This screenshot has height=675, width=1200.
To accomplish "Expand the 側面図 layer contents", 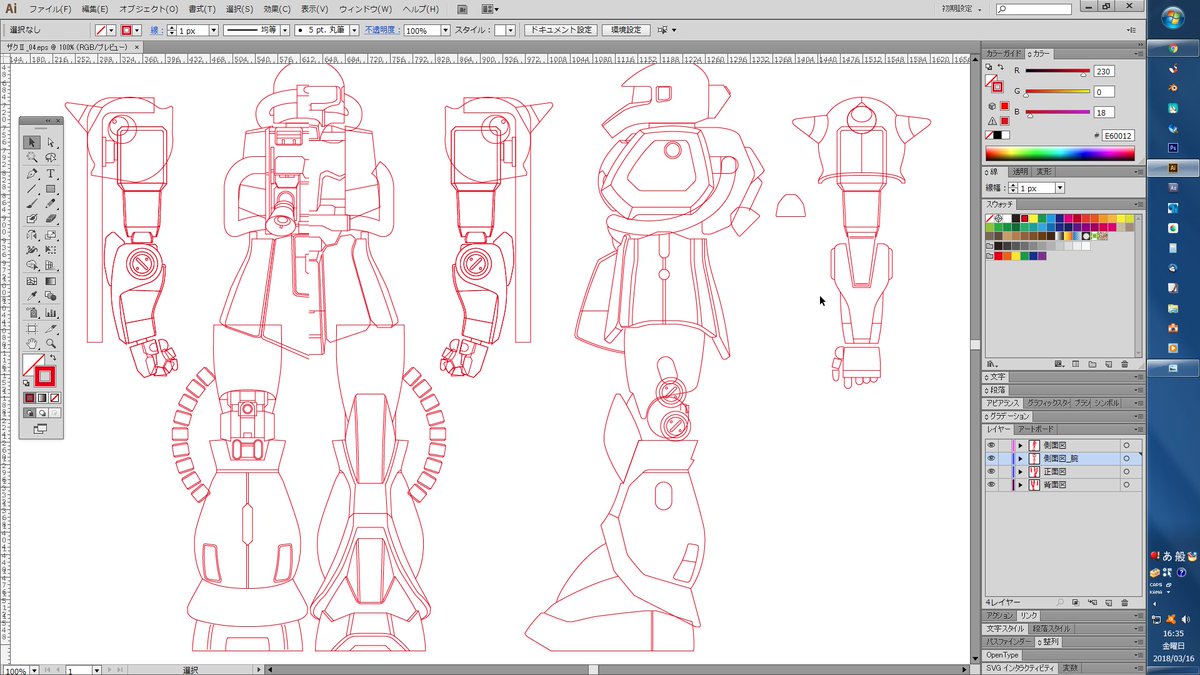I will [x=1020, y=445].
